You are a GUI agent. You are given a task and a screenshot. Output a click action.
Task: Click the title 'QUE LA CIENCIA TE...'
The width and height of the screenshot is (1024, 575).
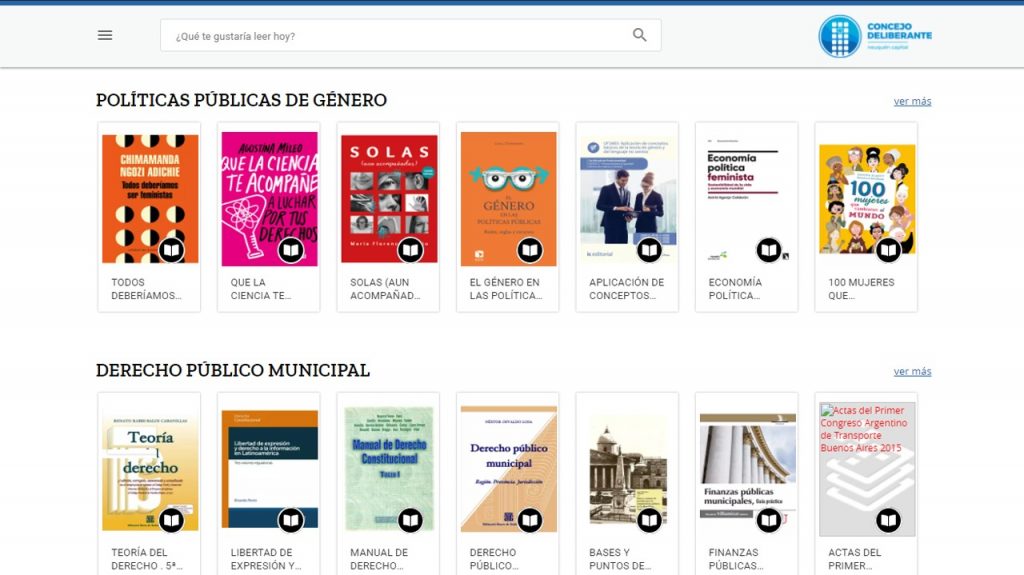click(x=261, y=289)
